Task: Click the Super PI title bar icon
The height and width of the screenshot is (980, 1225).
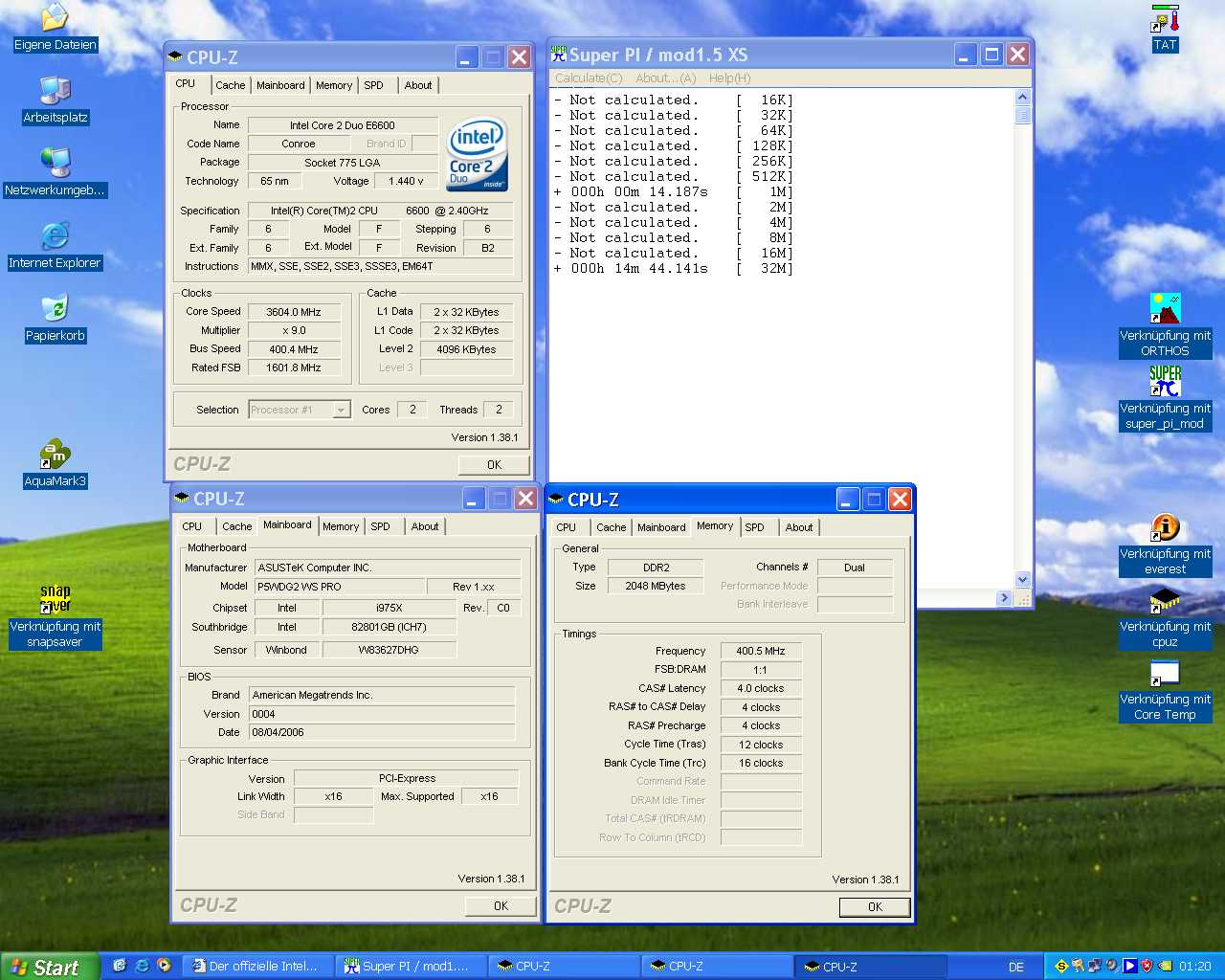Action: 559,55
